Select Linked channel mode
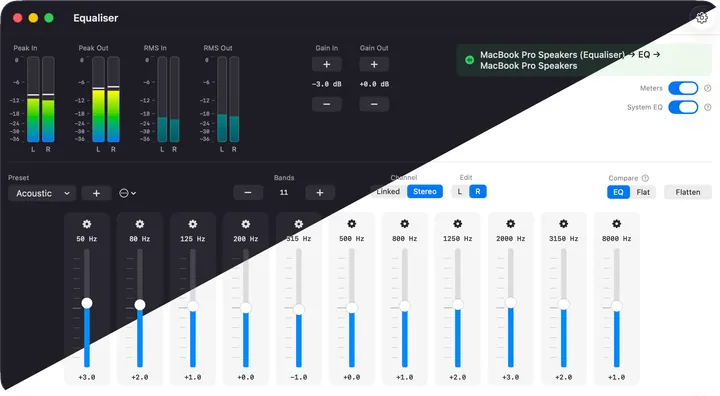This screenshot has width=720, height=396. 388,192
